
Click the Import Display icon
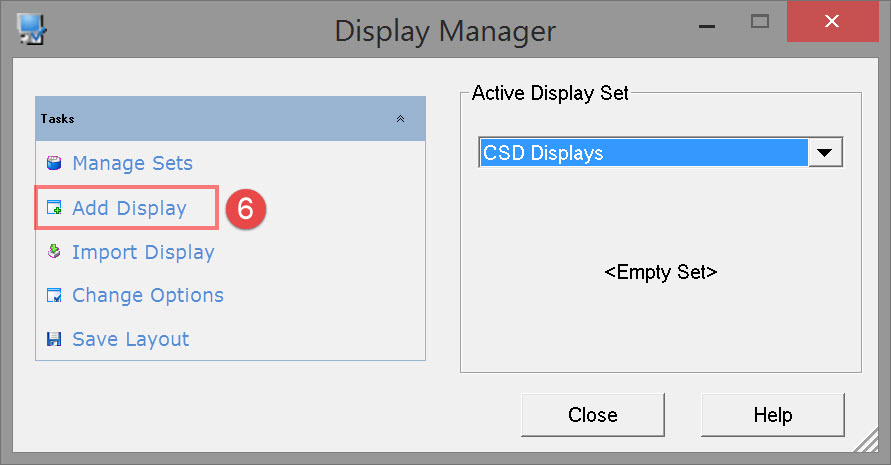coord(54,252)
